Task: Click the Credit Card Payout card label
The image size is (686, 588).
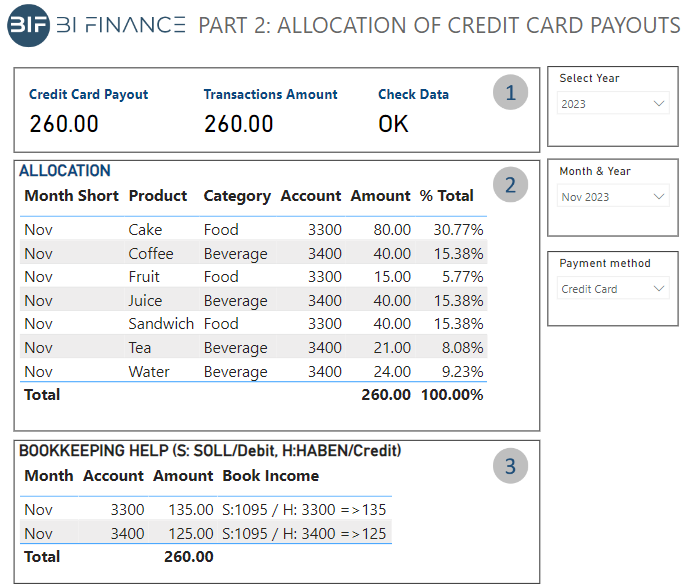Action: tap(88, 94)
